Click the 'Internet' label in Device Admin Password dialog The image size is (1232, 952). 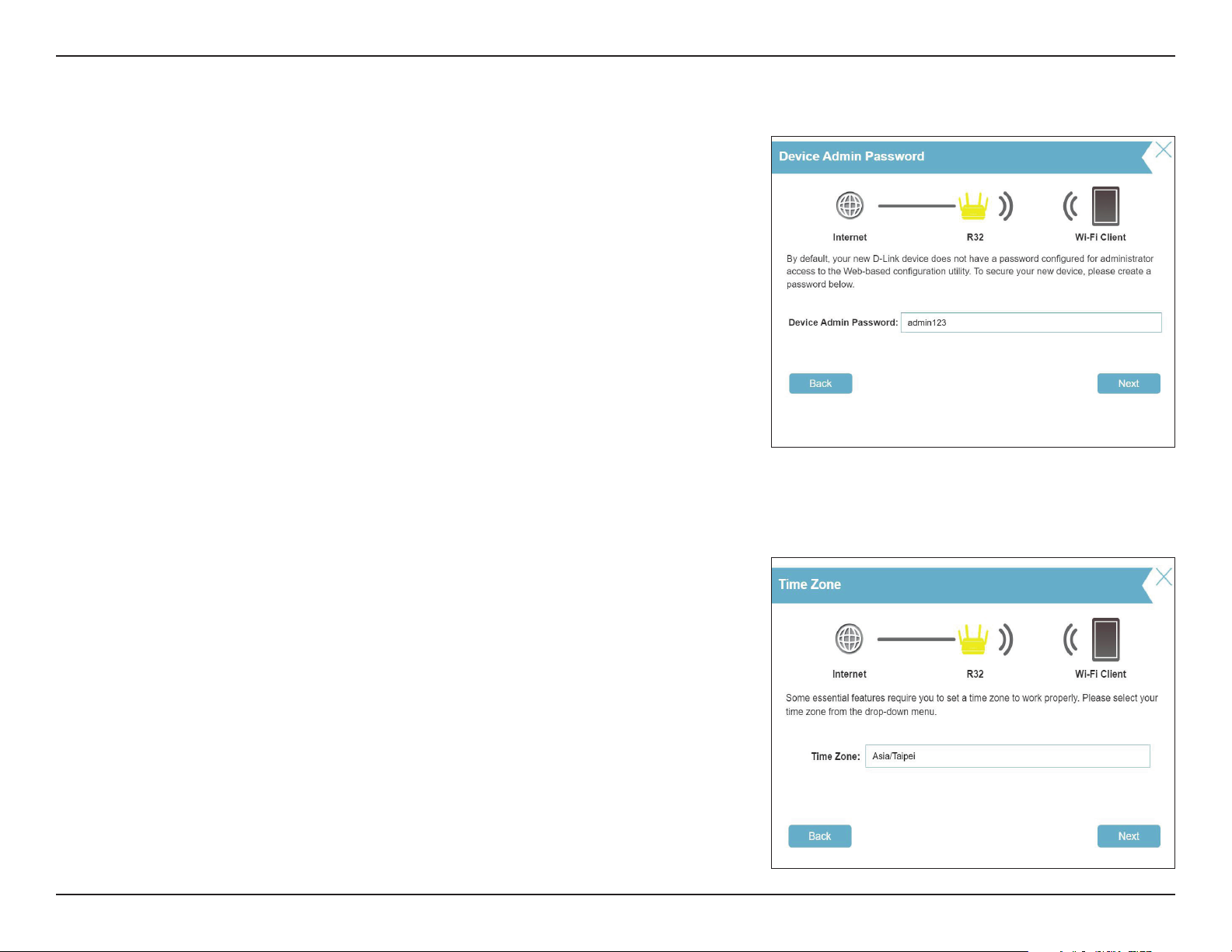[x=850, y=237]
